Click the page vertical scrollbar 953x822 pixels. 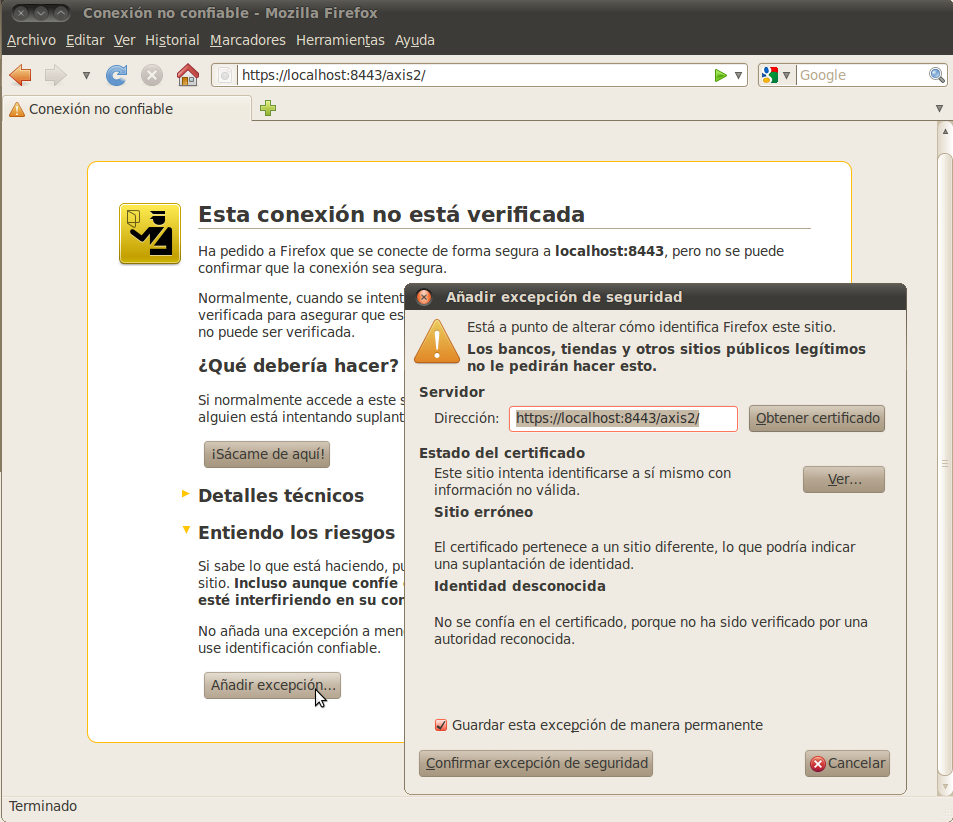point(944,462)
